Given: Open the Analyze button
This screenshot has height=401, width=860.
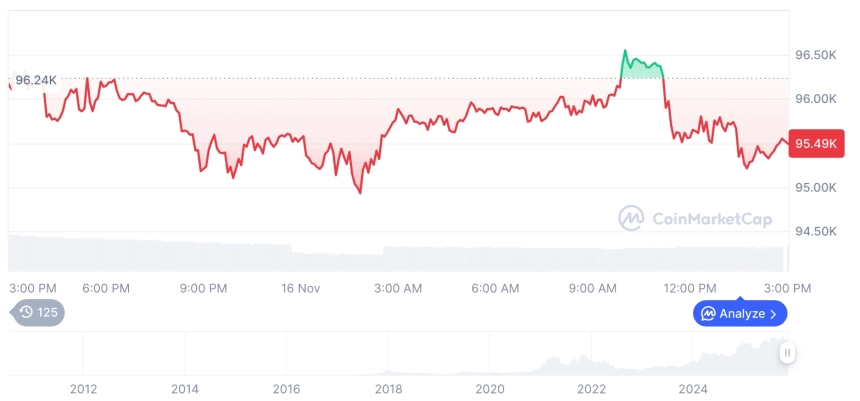Looking at the screenshot, I should click(x=740, y=314).
